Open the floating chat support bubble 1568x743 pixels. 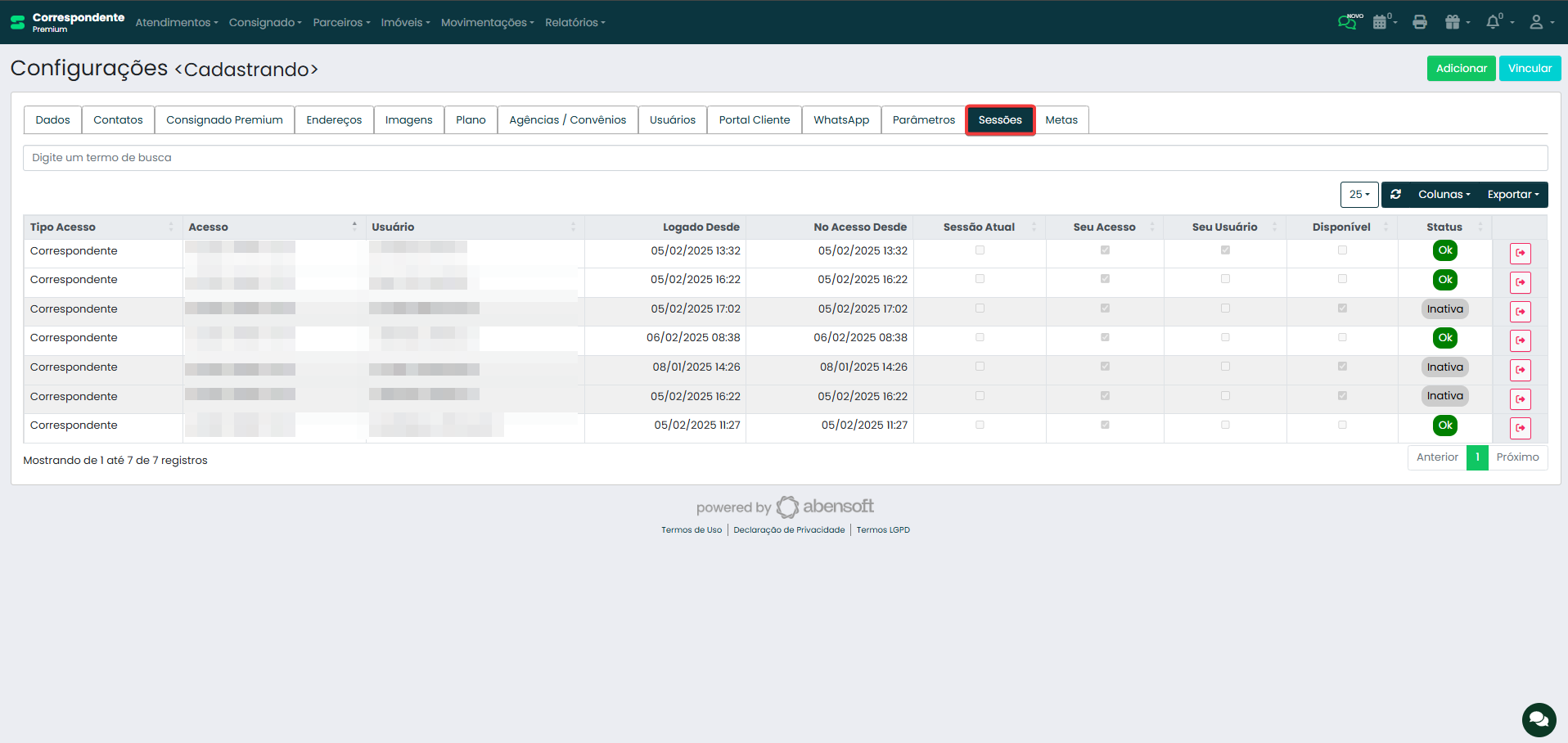[1539, 720]
